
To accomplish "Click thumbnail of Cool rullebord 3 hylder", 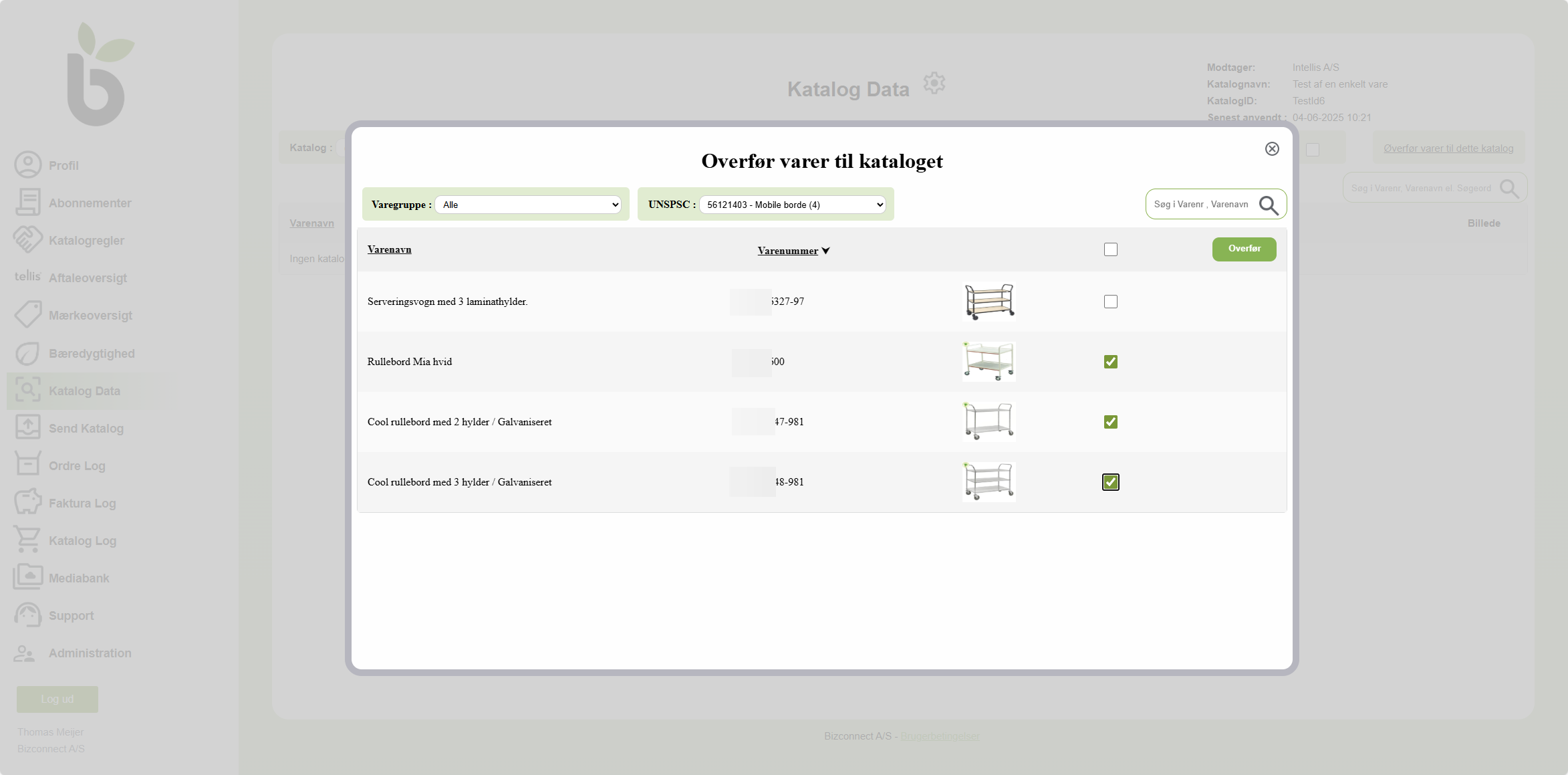I will click(989, 482).
